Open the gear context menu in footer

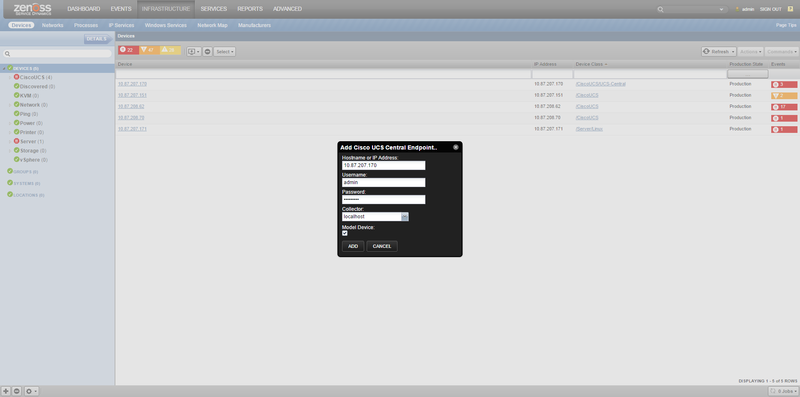(31, 391)
